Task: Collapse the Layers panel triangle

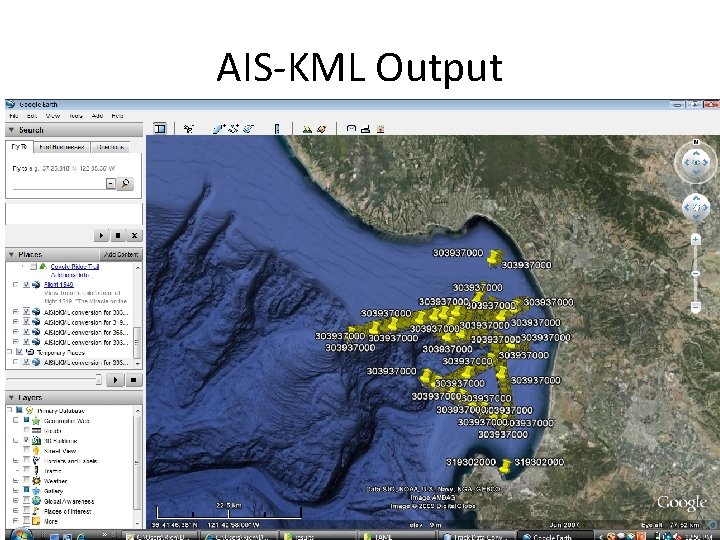Action: [11, 397]
